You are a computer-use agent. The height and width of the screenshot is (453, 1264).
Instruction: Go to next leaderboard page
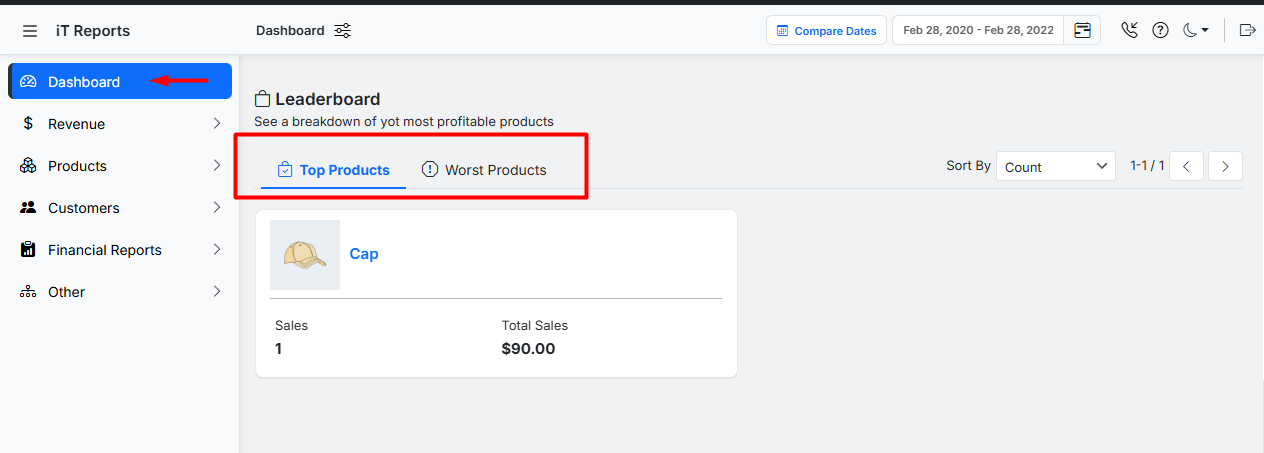pyautogui.click(x=1225, y=166)
